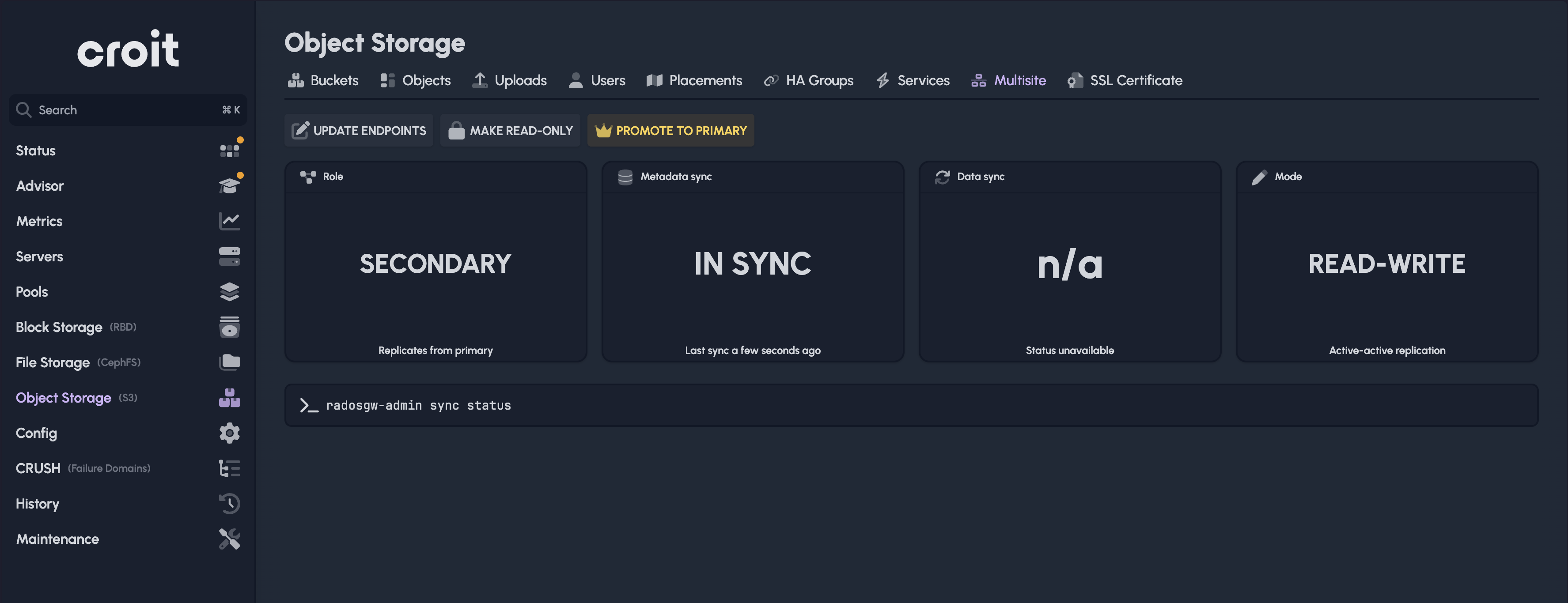Click the Data sync refresh icon
1568x603 pixels.
(942, 177)
